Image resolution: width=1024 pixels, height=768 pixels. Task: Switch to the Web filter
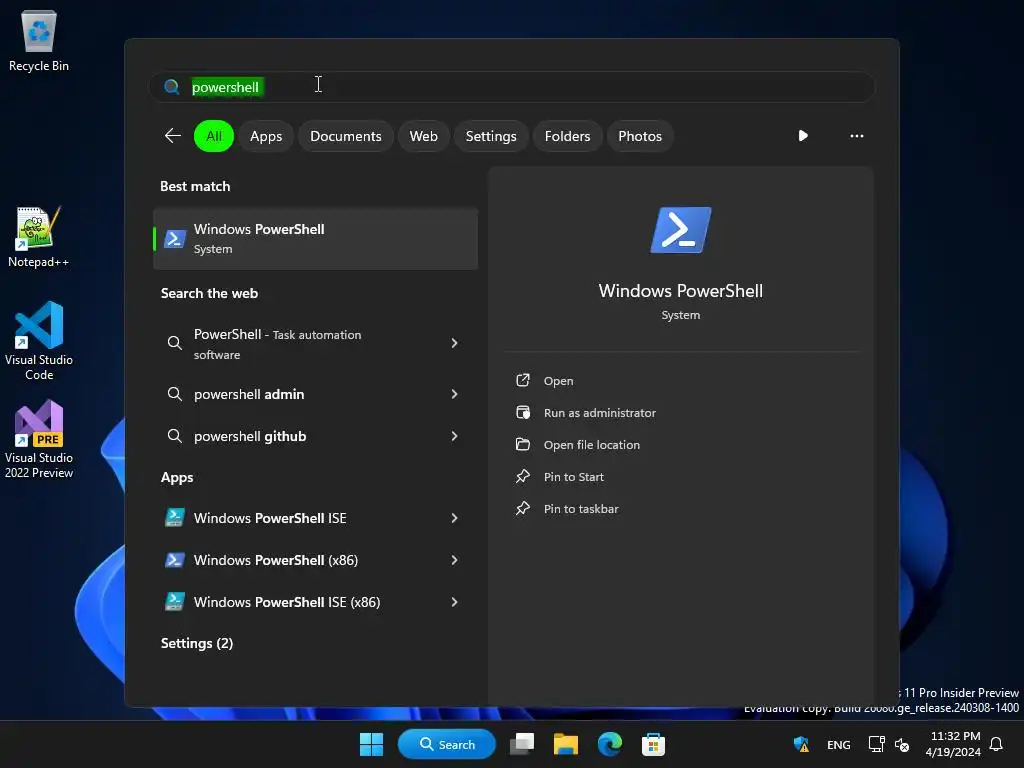[x=423, y=136]
